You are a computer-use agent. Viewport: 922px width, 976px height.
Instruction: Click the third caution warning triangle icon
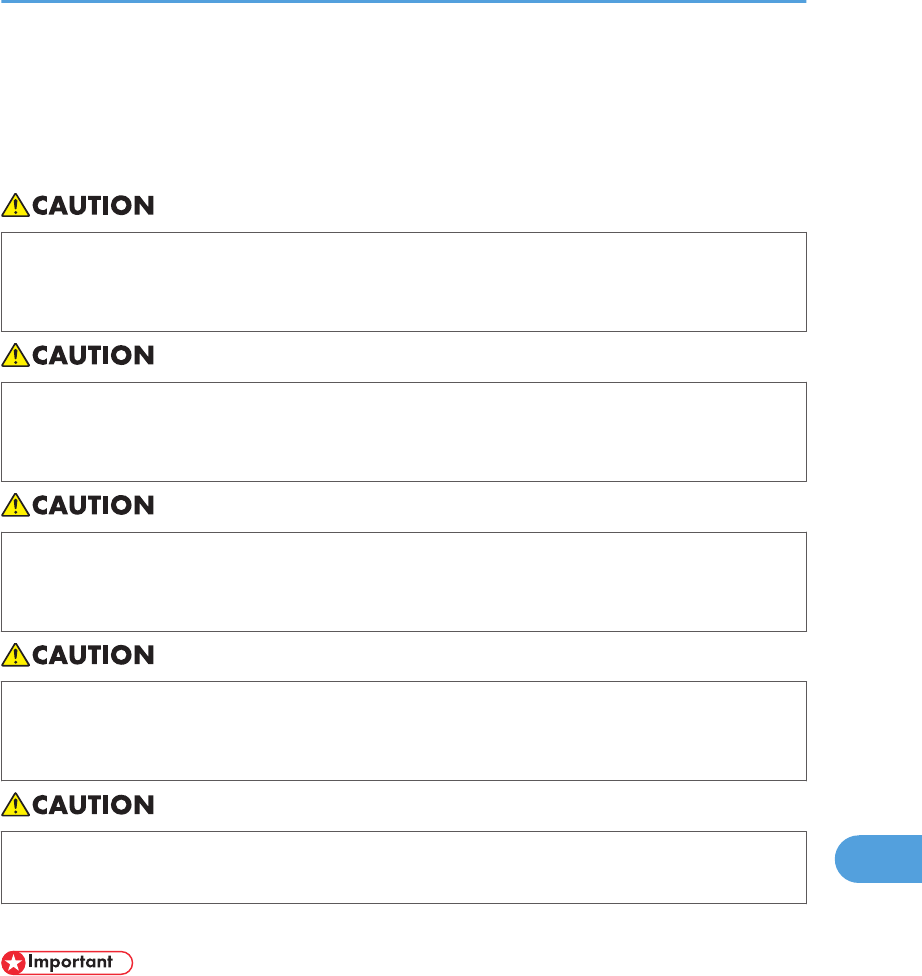[x=15, y=505]
